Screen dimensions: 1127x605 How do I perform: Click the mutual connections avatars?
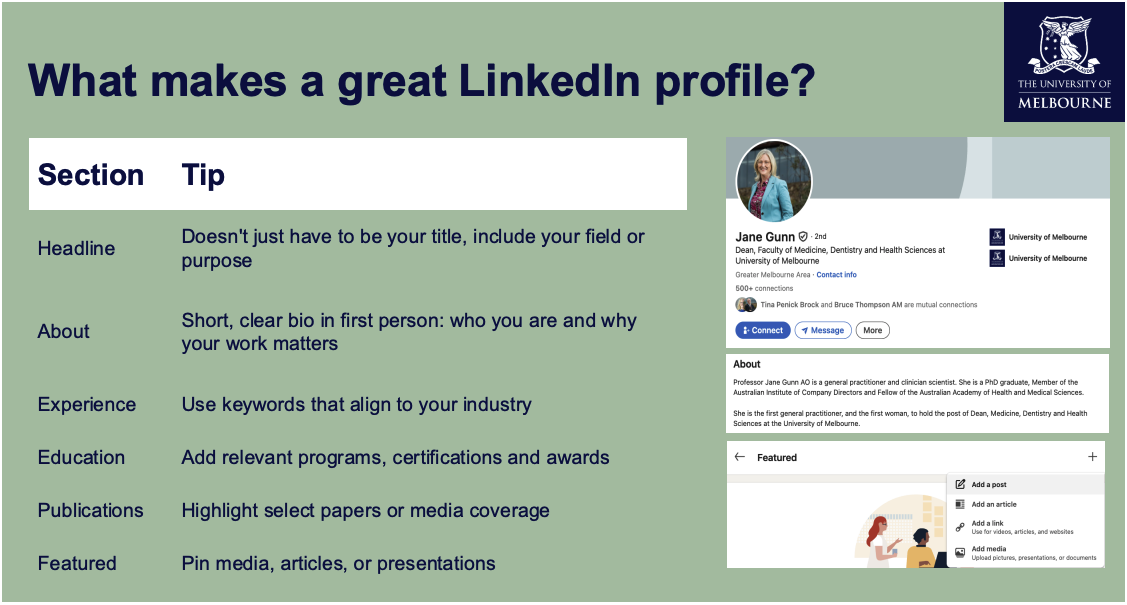click(746, 305)
